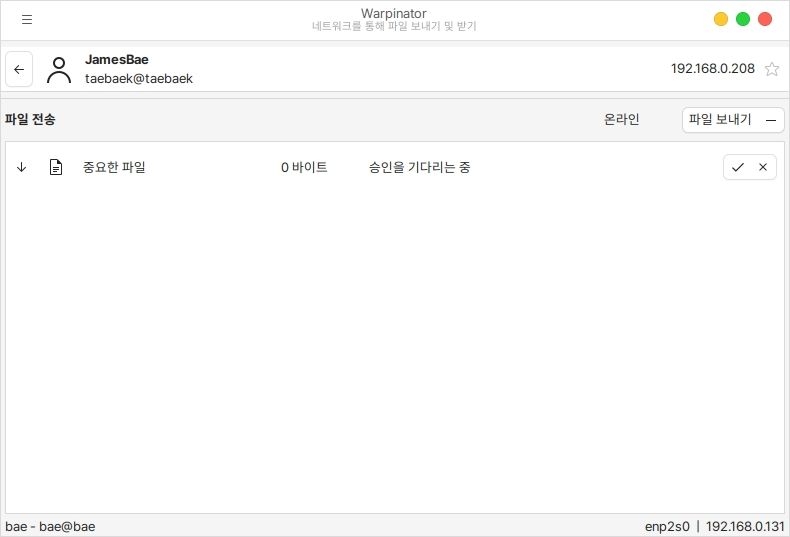The image size is (790, 537).
Task: Clear transfers with the dash button
Action: pyautogui.click(x=771, y=120)
